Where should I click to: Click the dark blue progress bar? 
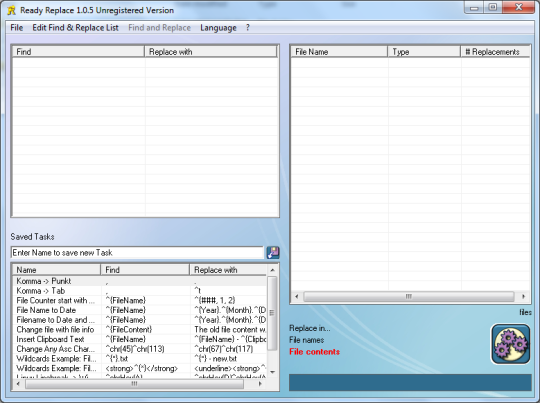click(x=410, y=383)
